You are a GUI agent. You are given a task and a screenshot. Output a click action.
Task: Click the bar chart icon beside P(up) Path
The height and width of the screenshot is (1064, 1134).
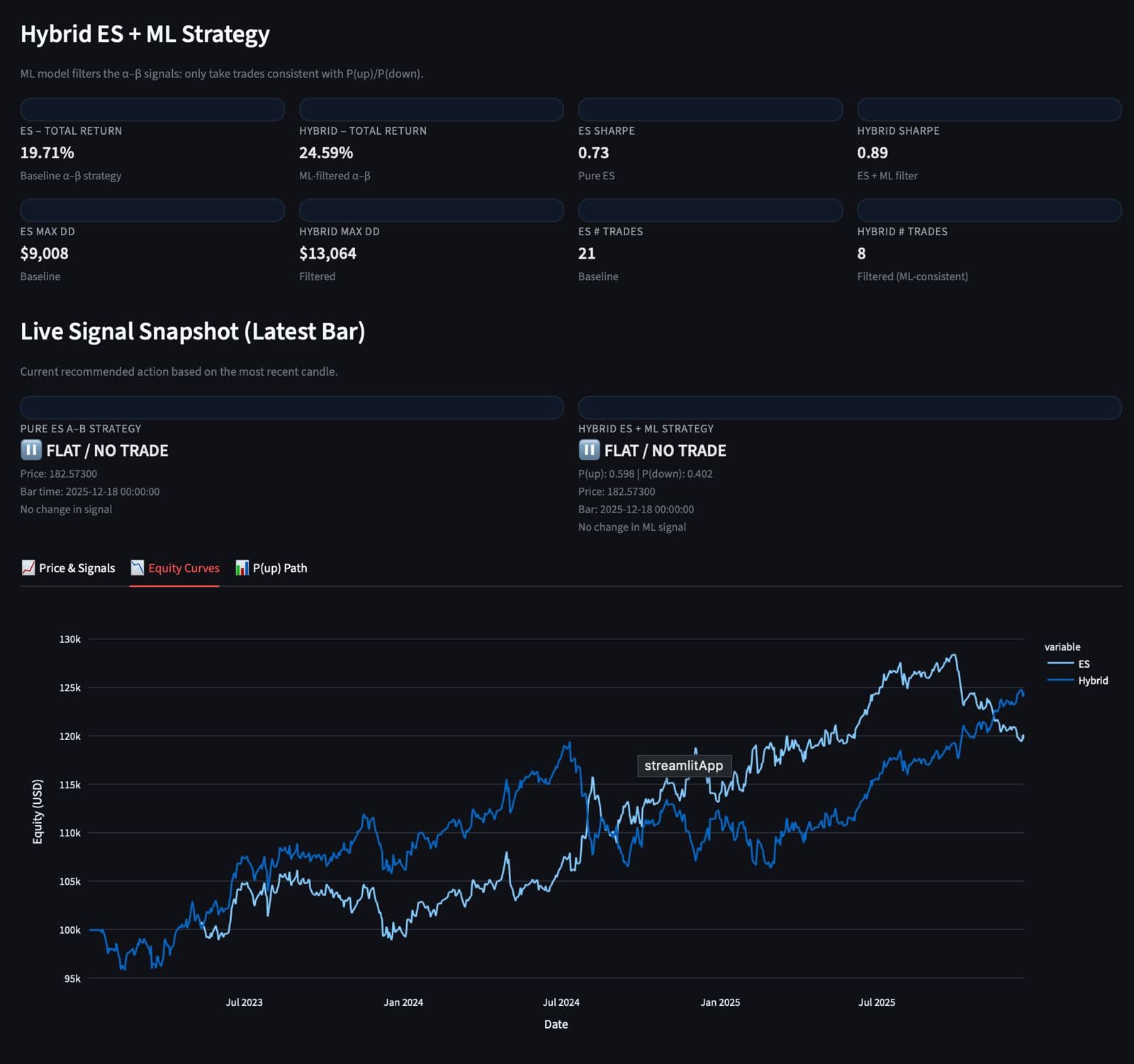coord(242,568)
